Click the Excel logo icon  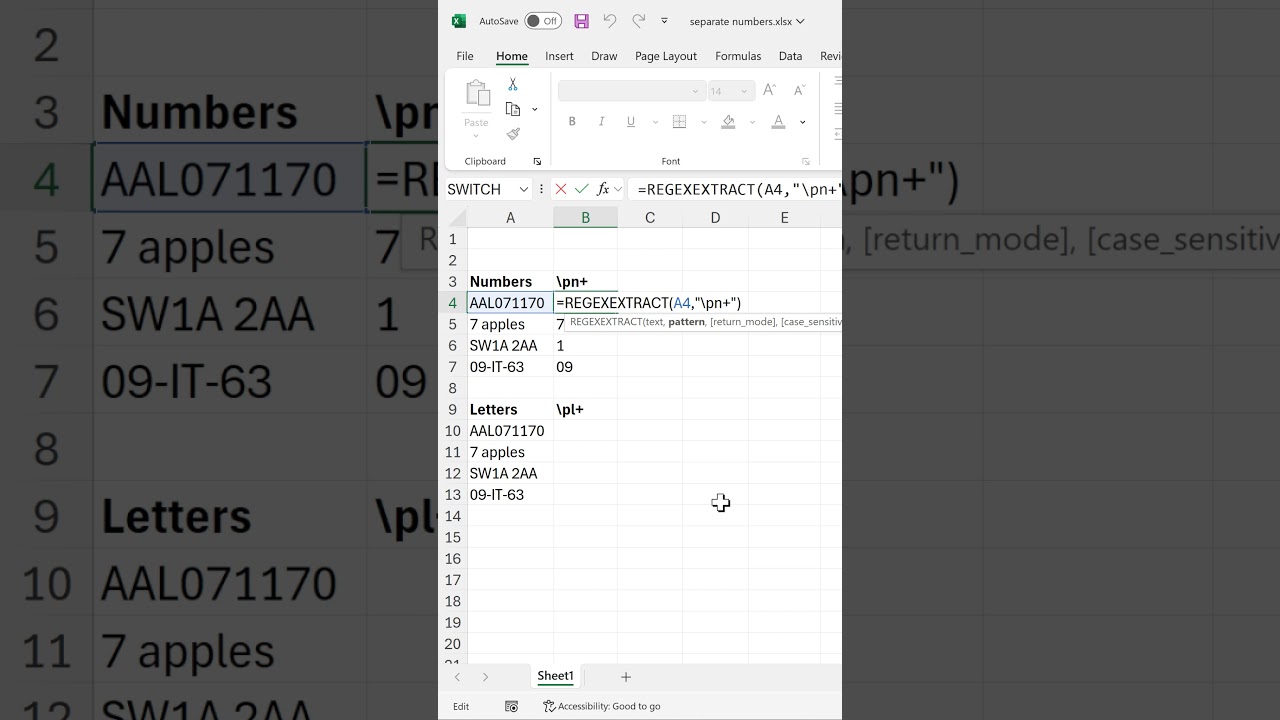(459, 21)
